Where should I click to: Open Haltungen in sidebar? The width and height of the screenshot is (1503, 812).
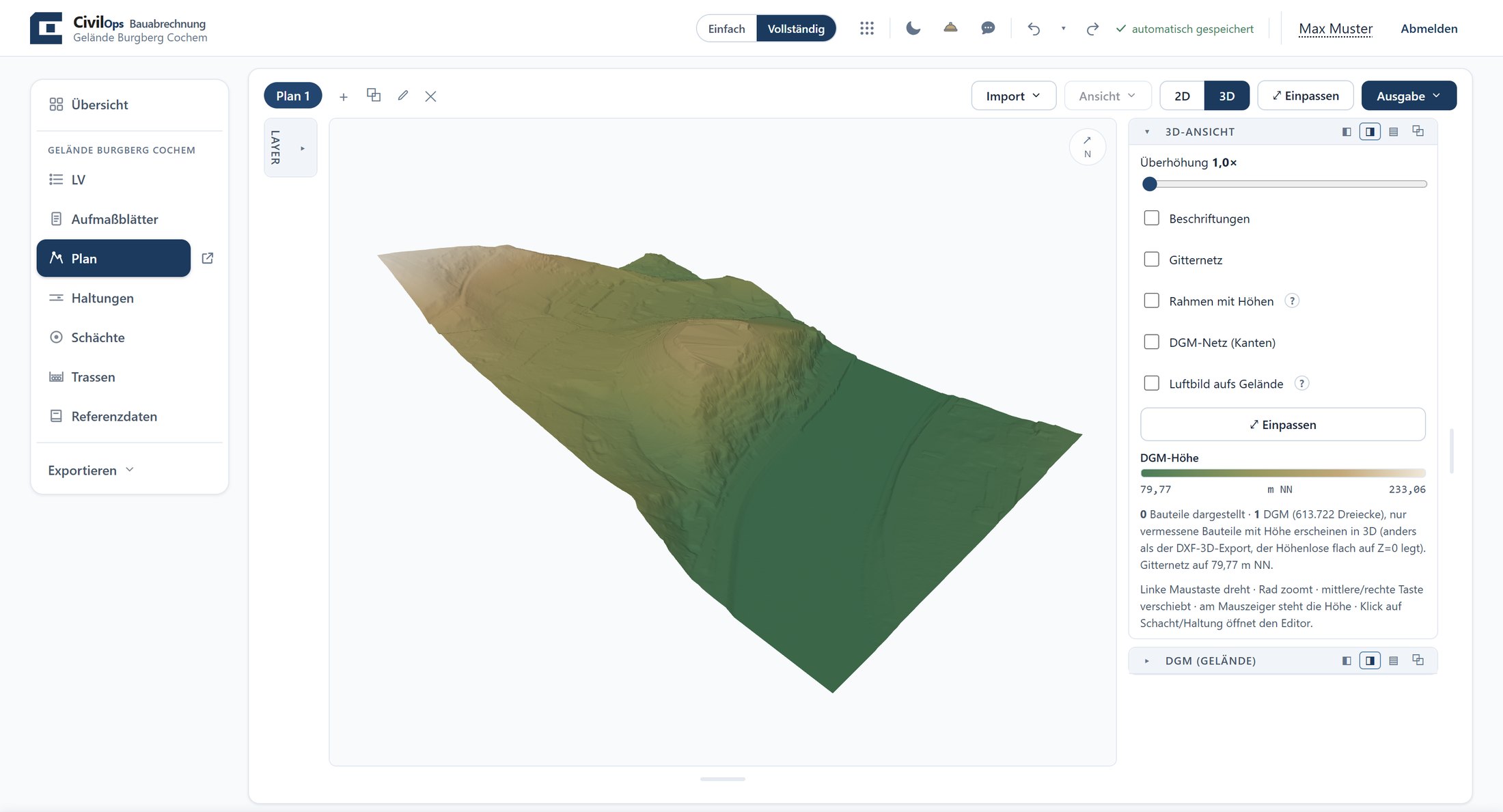(x=129, y=298)
